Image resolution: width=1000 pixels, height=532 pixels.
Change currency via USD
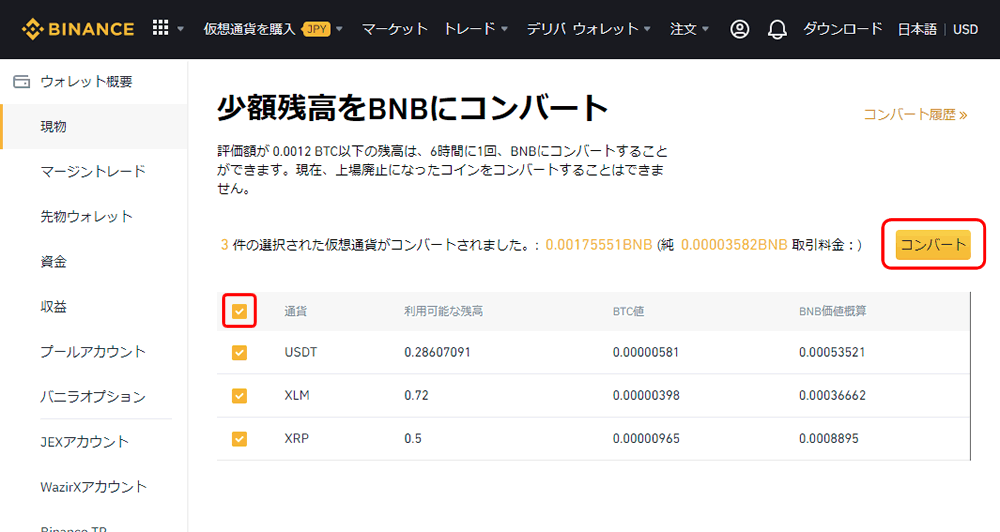click(x=966, y=29)
